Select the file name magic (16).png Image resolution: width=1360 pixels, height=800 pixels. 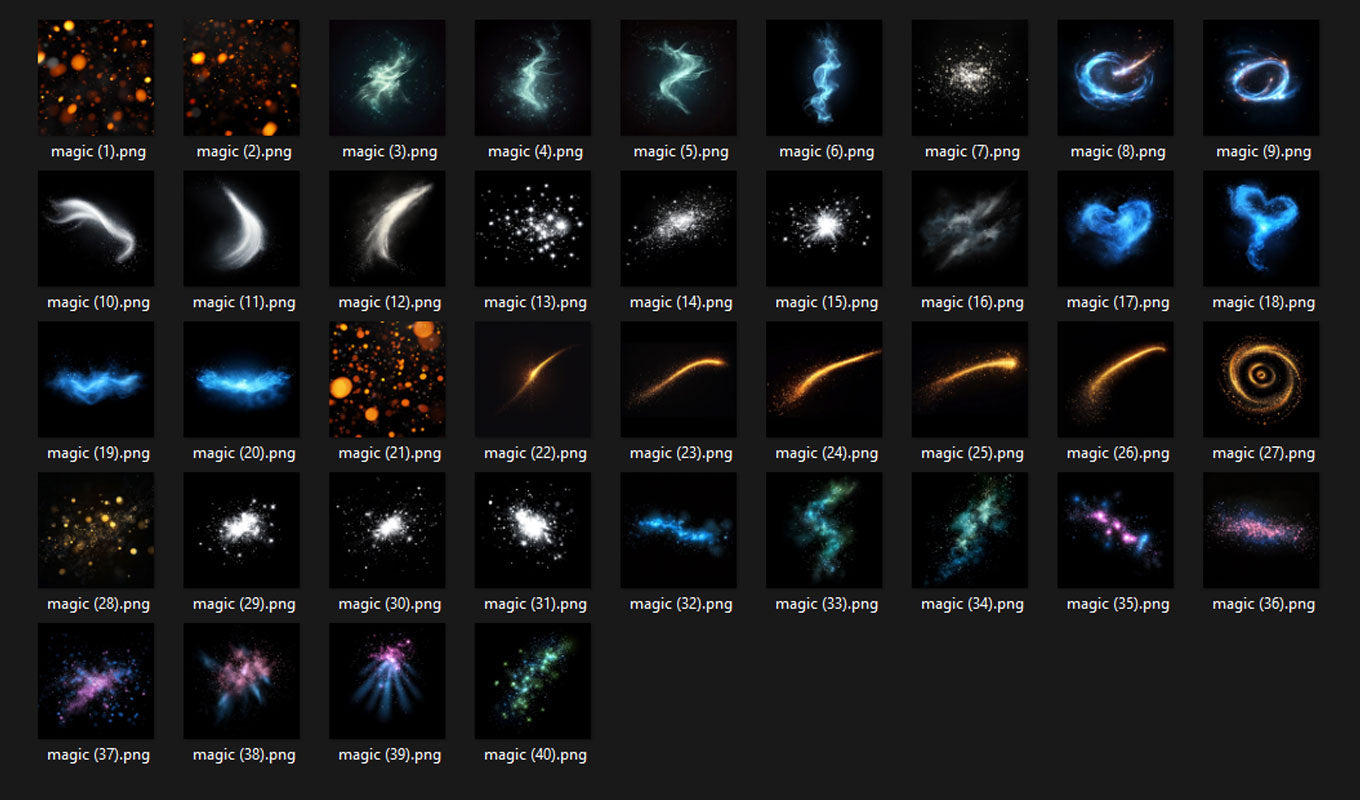972,302
